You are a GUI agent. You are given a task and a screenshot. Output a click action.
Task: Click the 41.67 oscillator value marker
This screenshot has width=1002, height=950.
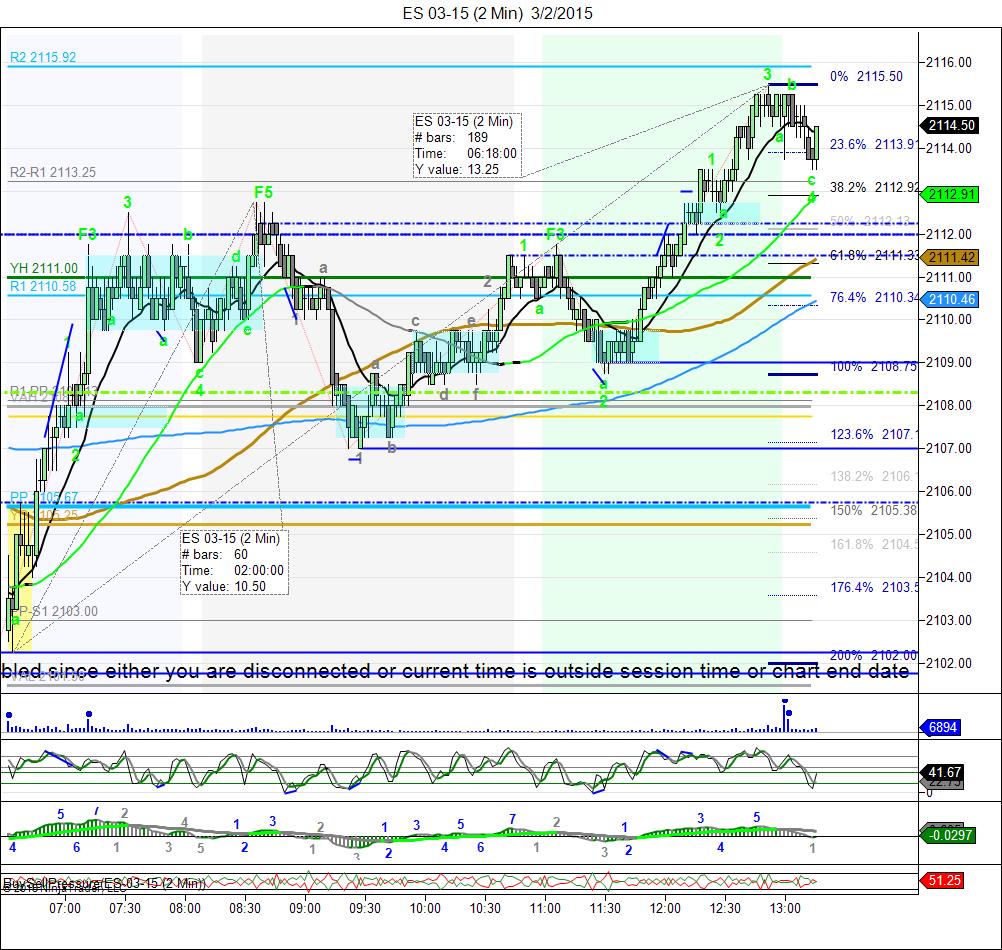click(944, 772)
